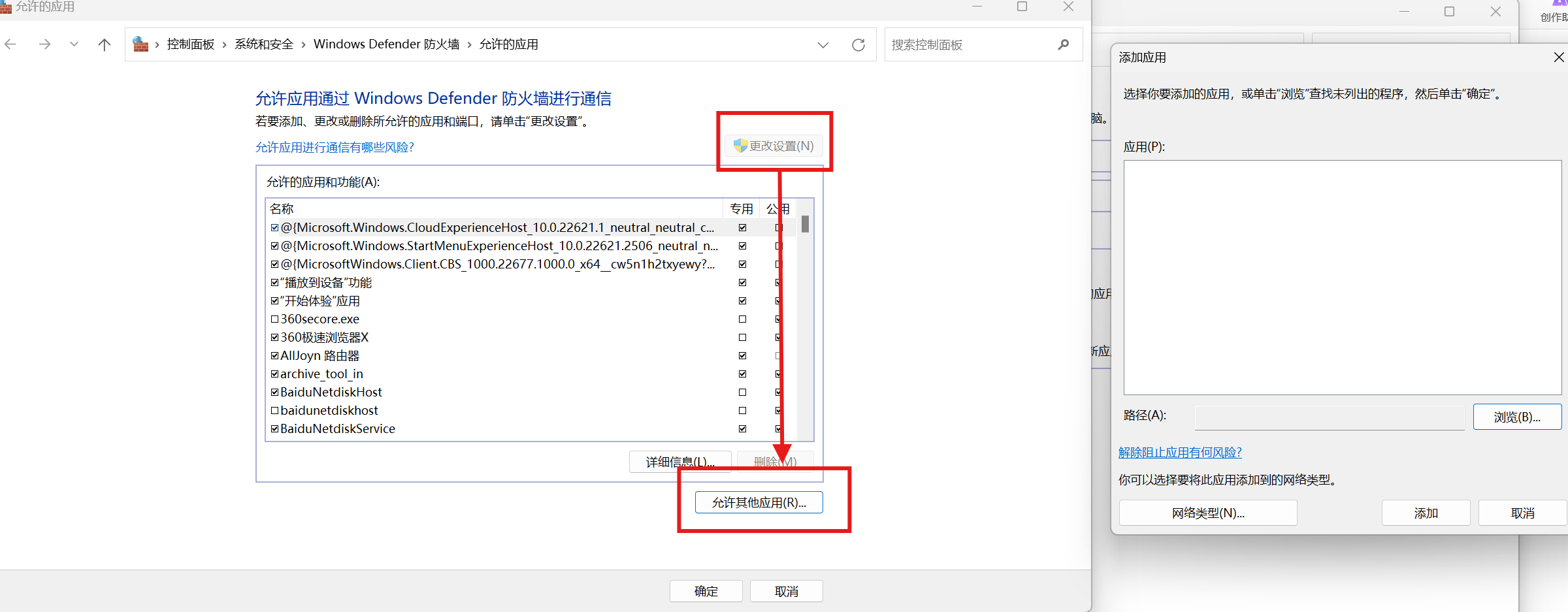Refresh the Control Panel page

coord(858,45)
